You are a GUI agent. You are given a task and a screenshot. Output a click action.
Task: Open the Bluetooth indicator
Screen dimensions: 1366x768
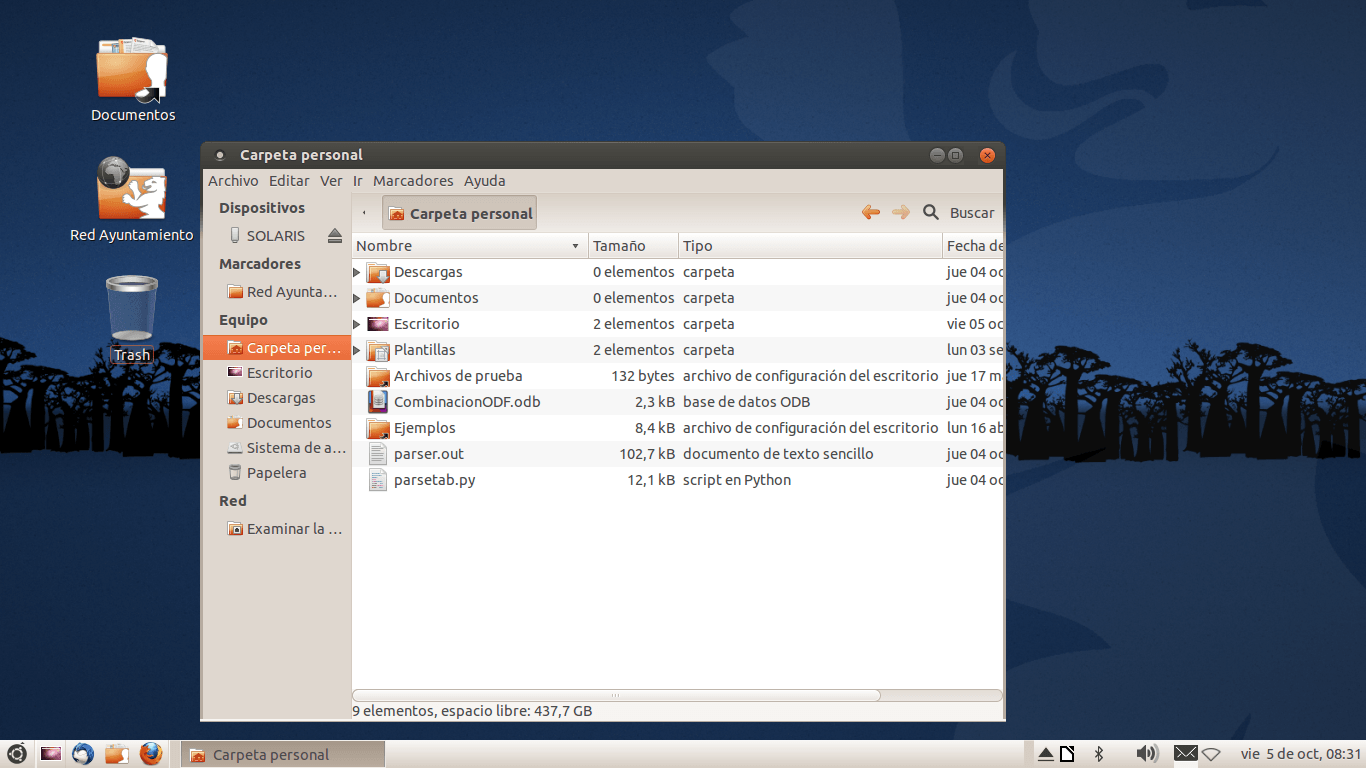point(1098,754)
